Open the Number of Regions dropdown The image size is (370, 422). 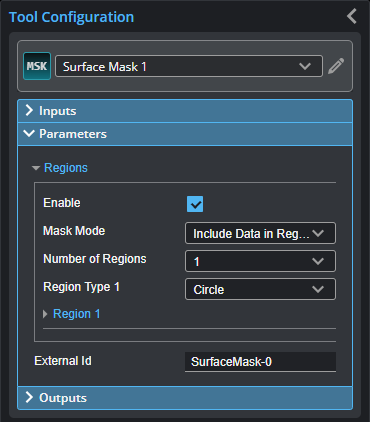click(x=260, y=261)
